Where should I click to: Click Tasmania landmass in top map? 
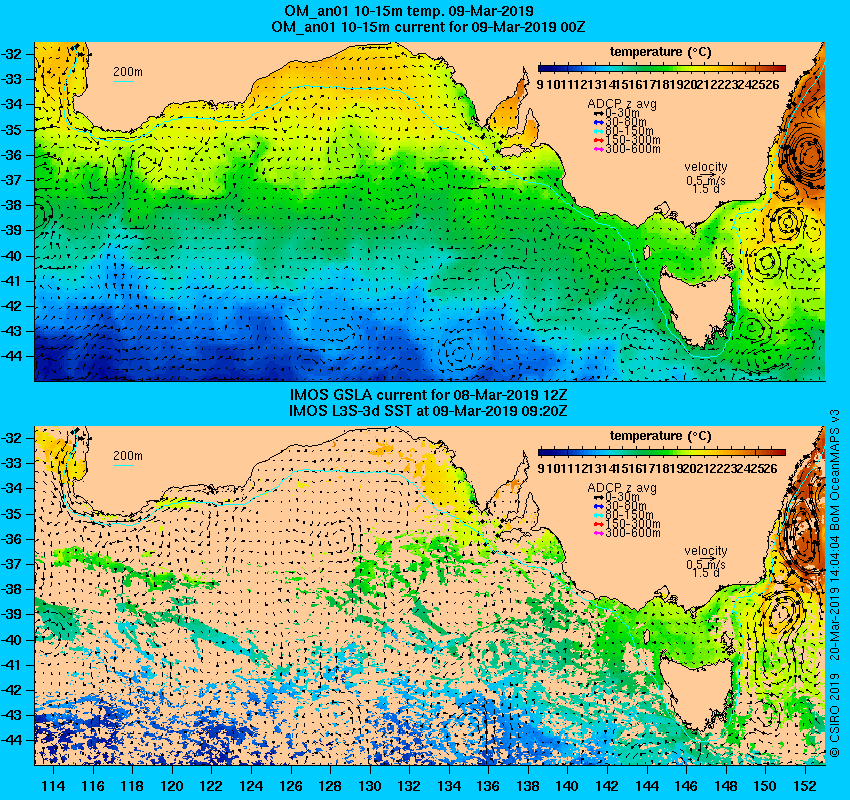697,306
